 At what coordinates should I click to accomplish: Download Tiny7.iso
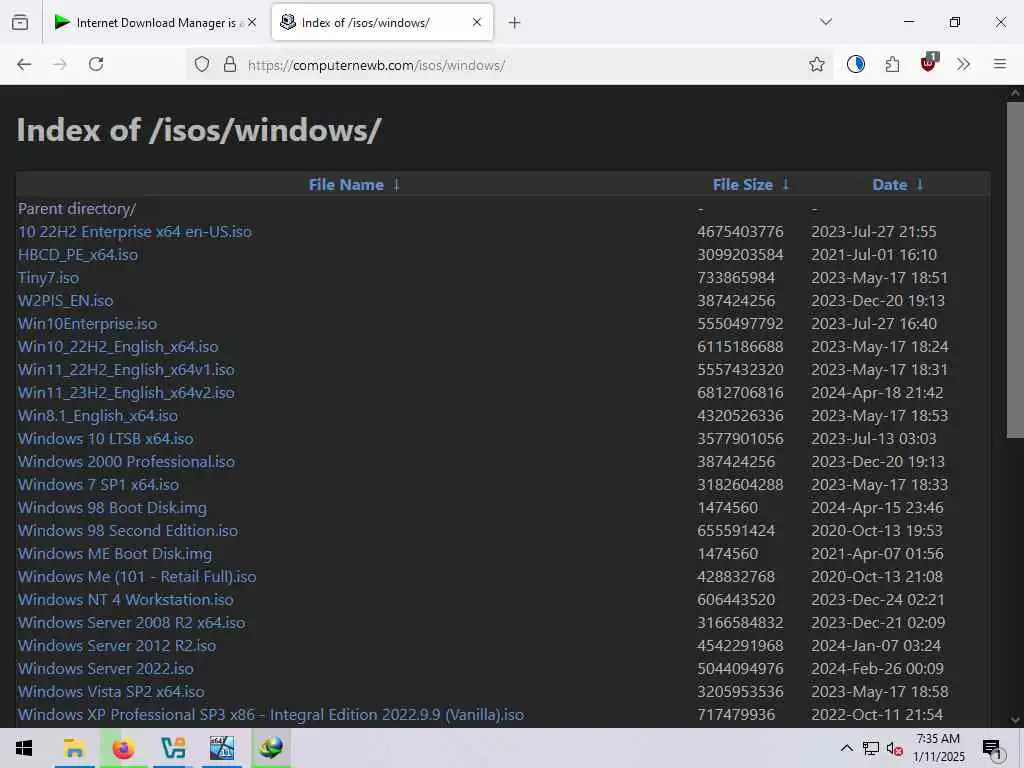click(x=48, y=278)
